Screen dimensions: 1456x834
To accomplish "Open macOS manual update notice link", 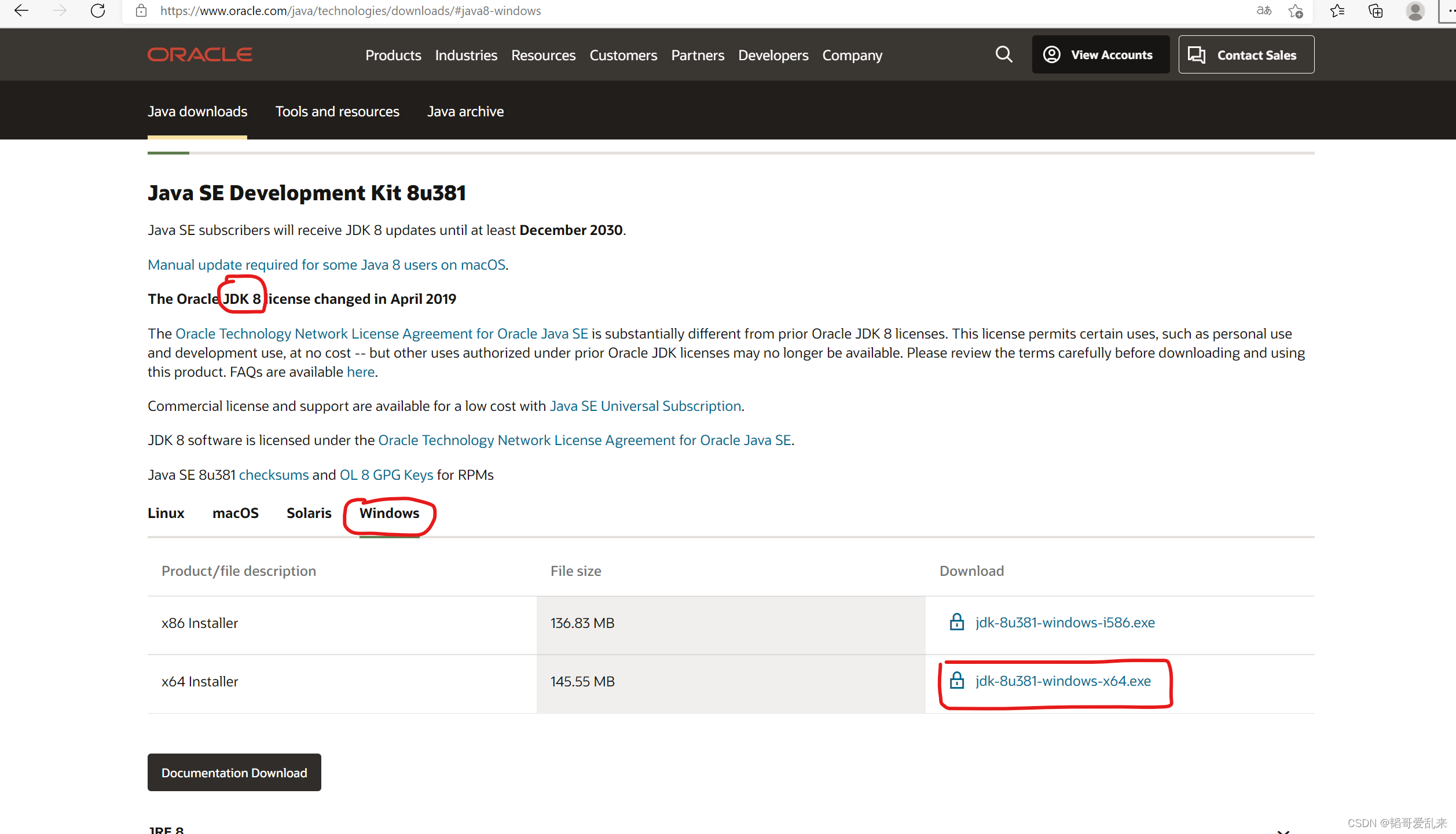I will [x=327, y=264].
